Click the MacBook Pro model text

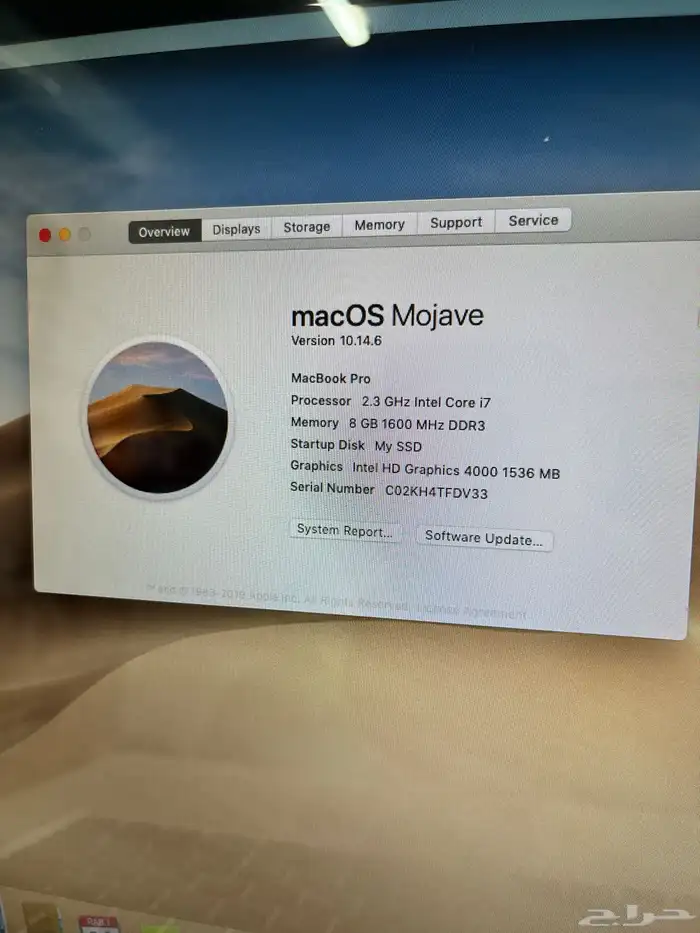tap(330, 378)
